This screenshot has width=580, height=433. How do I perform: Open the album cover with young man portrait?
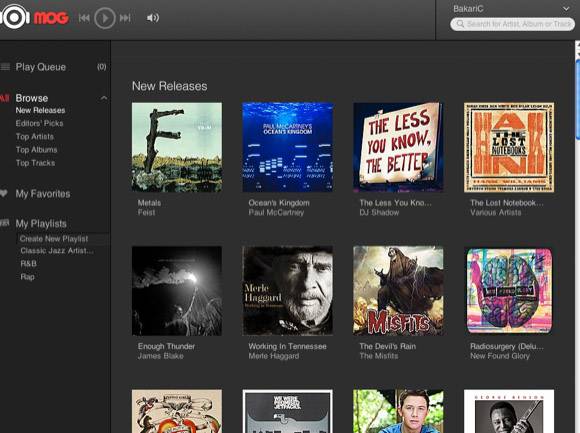click(x=398, y=411)
